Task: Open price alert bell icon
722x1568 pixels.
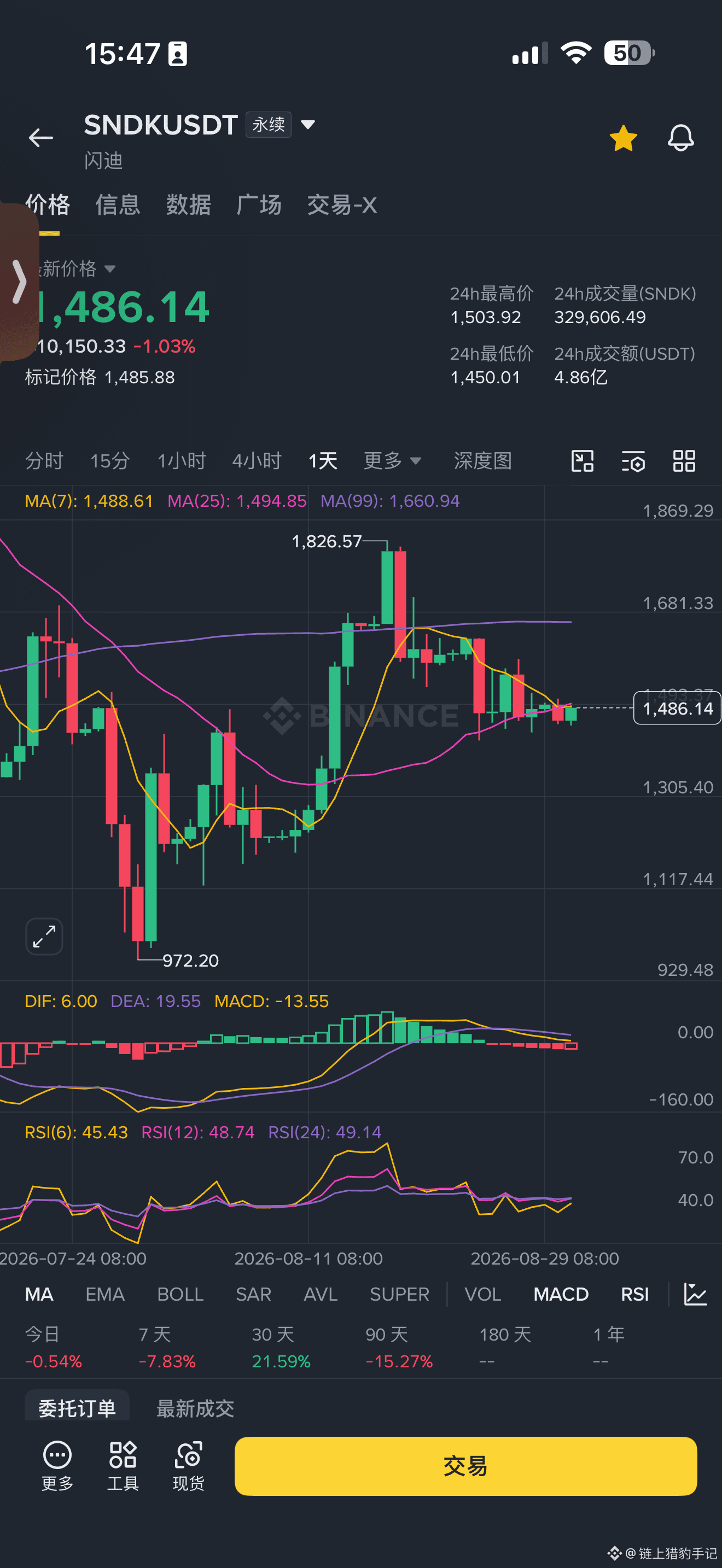Action: point(680,138)
